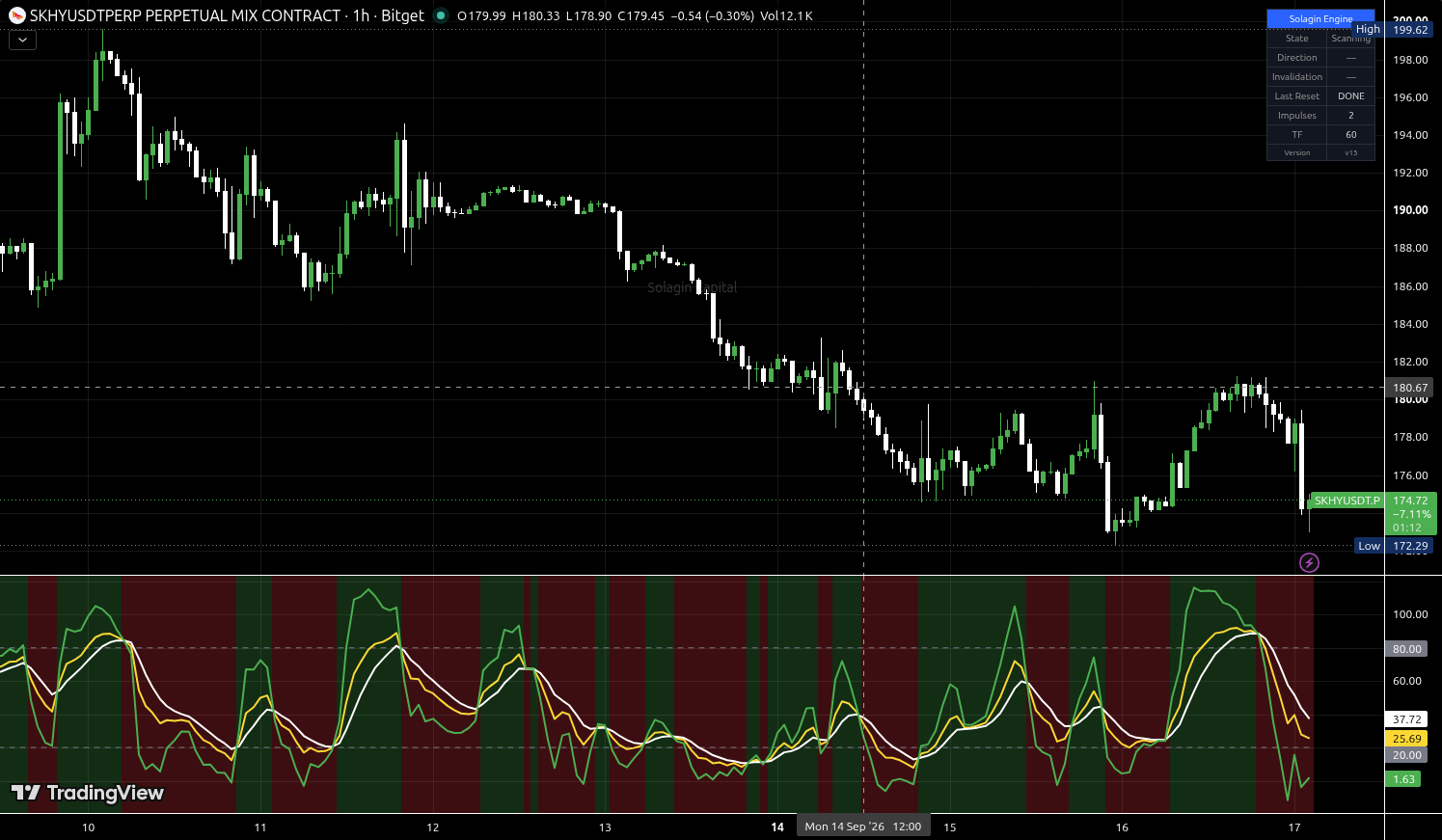
Task: Click the O179.99 open value
Action: point(481,16)
